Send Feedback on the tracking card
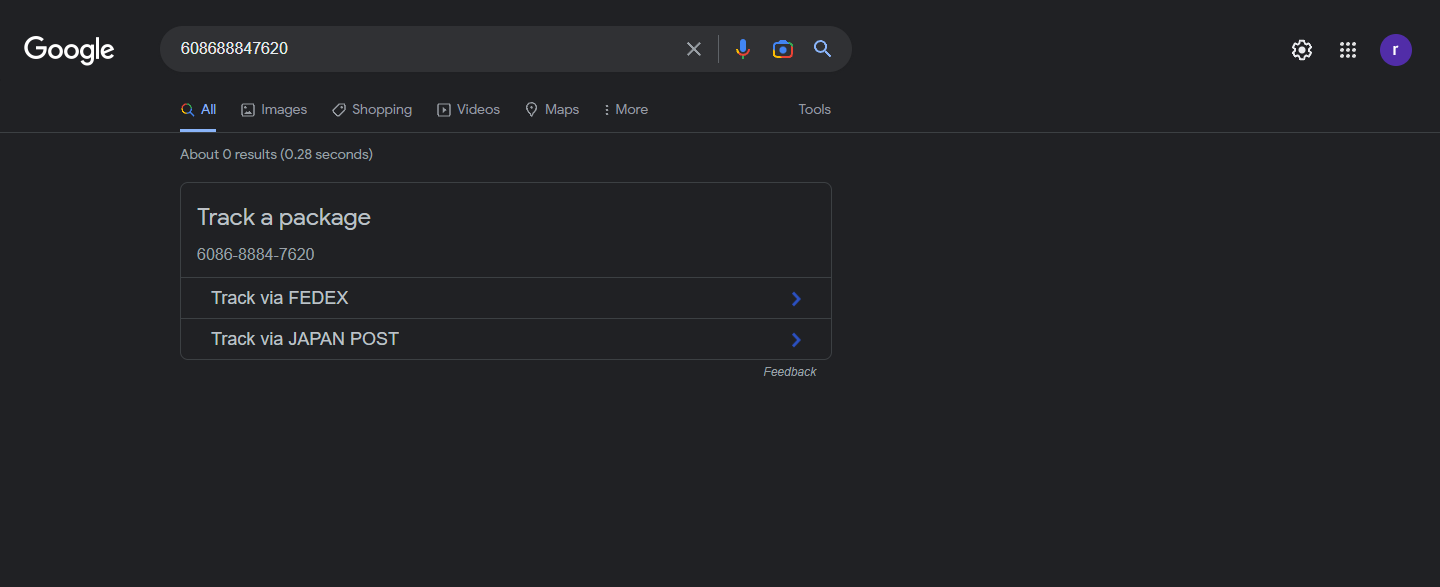Viewport: 1440px width, 587px height. pyautogui.click(x=790, y=372)
